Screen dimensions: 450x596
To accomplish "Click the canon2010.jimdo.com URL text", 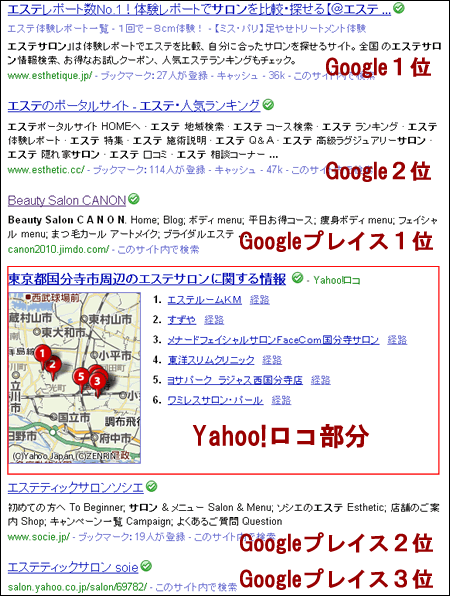I will tap(59, 249).
